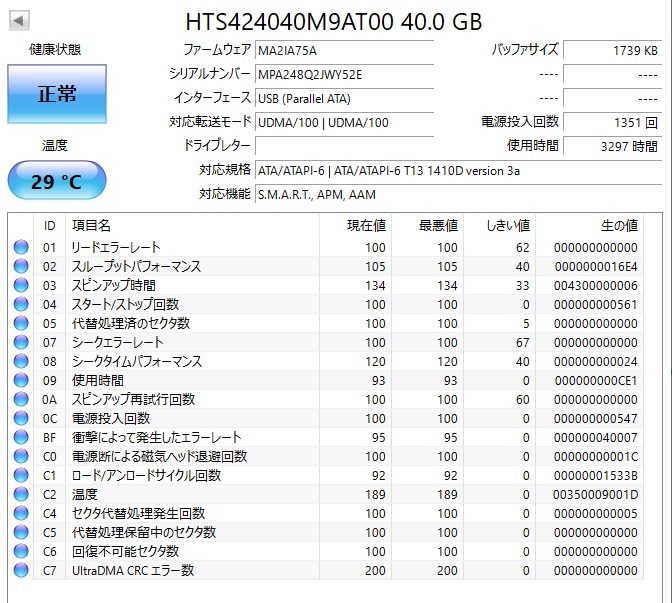Click status icon for ID 0A スピンアップ再試行回数
This screenshot has width=672, height=603.
[x=21, y=399]
